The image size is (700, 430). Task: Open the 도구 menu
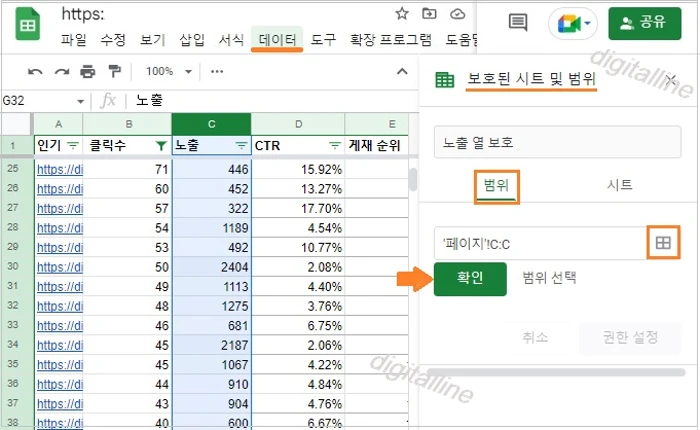[x=323, y=40]
